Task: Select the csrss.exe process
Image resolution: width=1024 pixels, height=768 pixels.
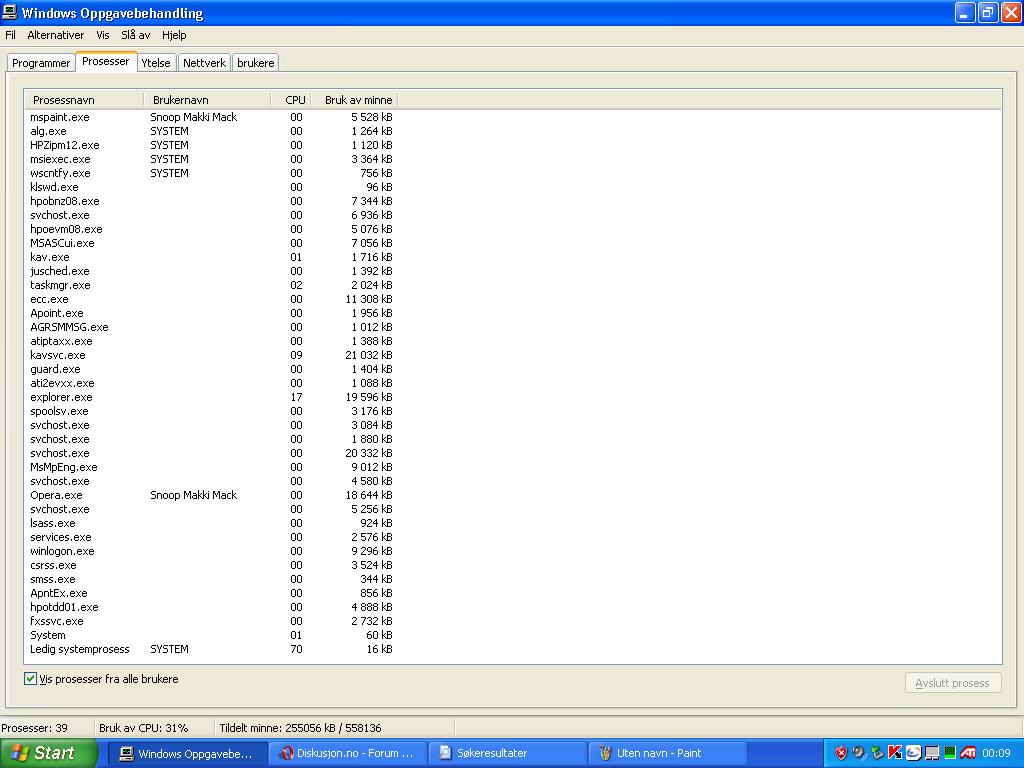Action: (x=211, y=566)
